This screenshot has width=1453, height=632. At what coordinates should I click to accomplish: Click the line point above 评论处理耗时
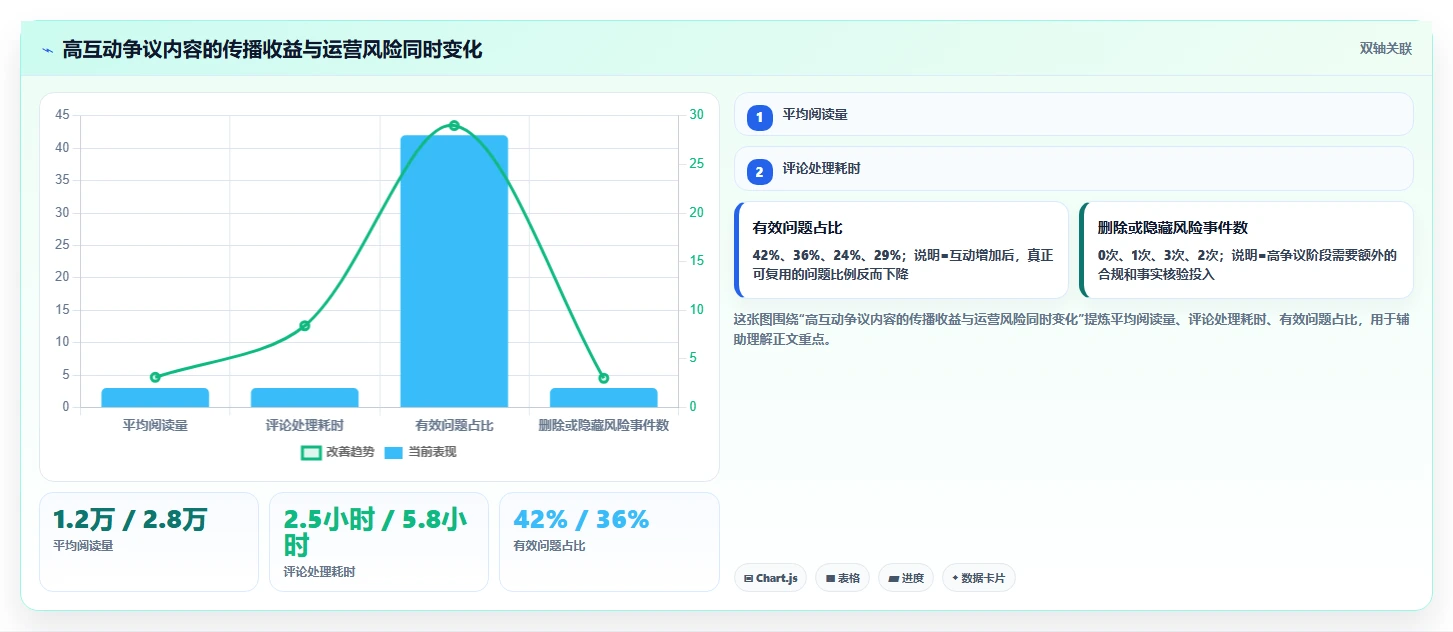pos(305,326)
